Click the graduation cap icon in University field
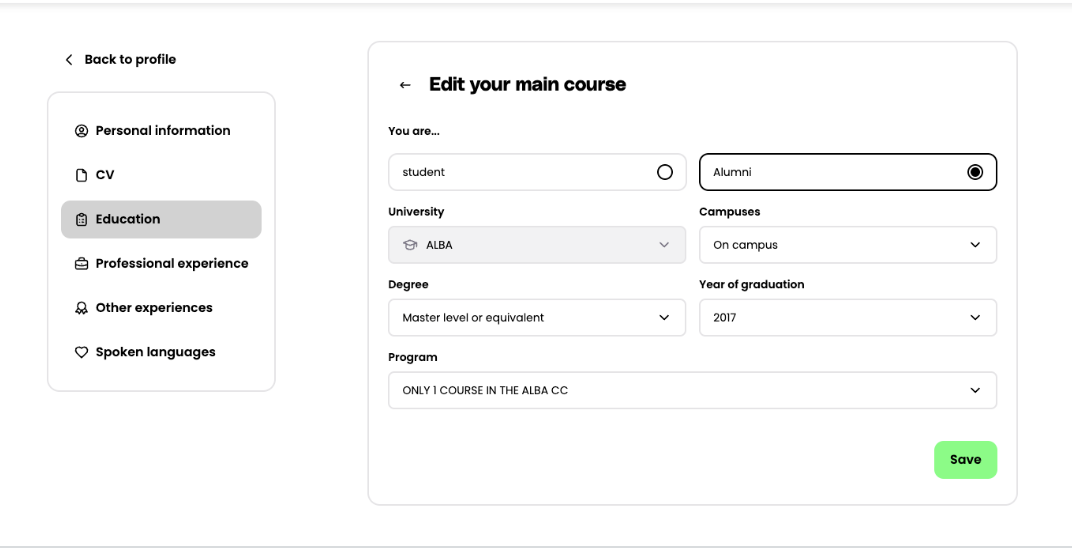 click(410, 245)
